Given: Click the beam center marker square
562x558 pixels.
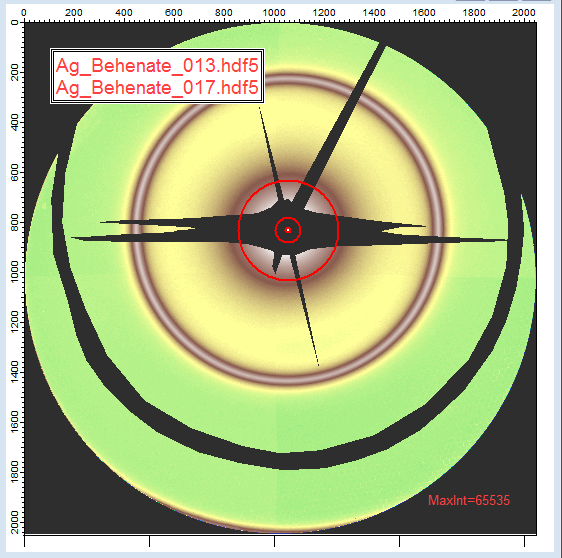Looking at the screenshot, I should tap(288, 230).
